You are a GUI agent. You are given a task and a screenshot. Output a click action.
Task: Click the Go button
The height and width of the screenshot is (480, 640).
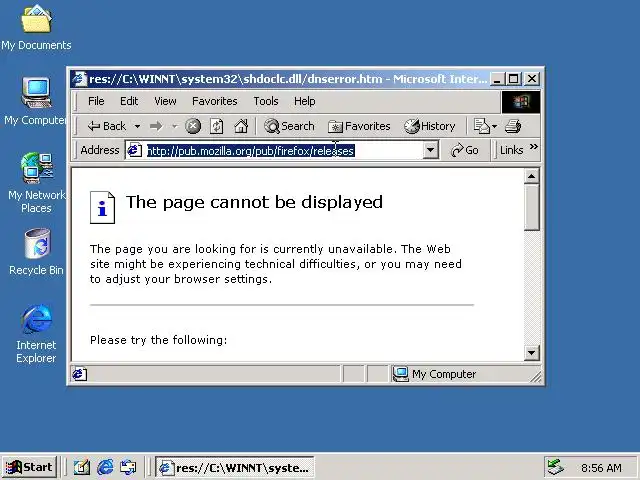(464, 150)
